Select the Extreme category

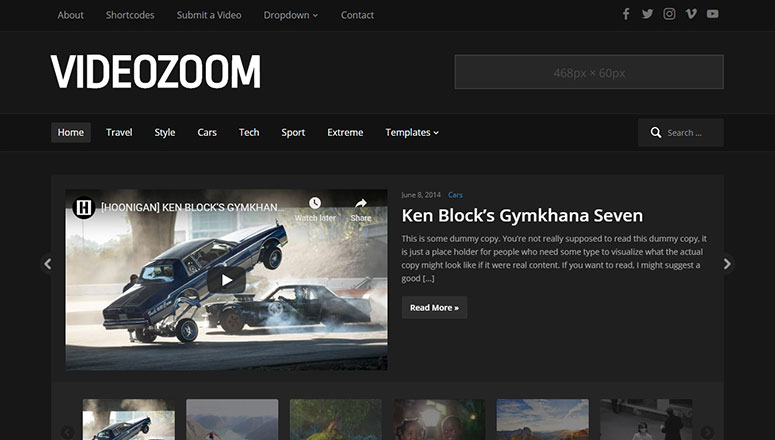pos(345,132)
